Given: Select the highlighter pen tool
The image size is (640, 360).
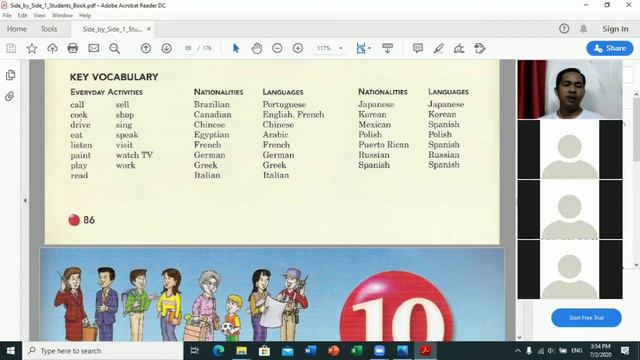Looking at the screenshot, I should tap(438, 48).
